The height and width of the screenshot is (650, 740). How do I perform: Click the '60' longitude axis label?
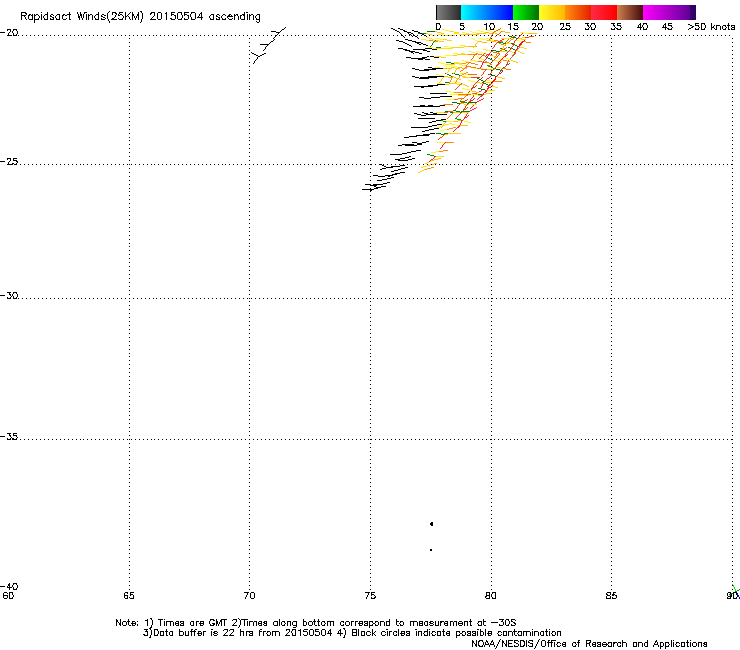tap(8, 596)
